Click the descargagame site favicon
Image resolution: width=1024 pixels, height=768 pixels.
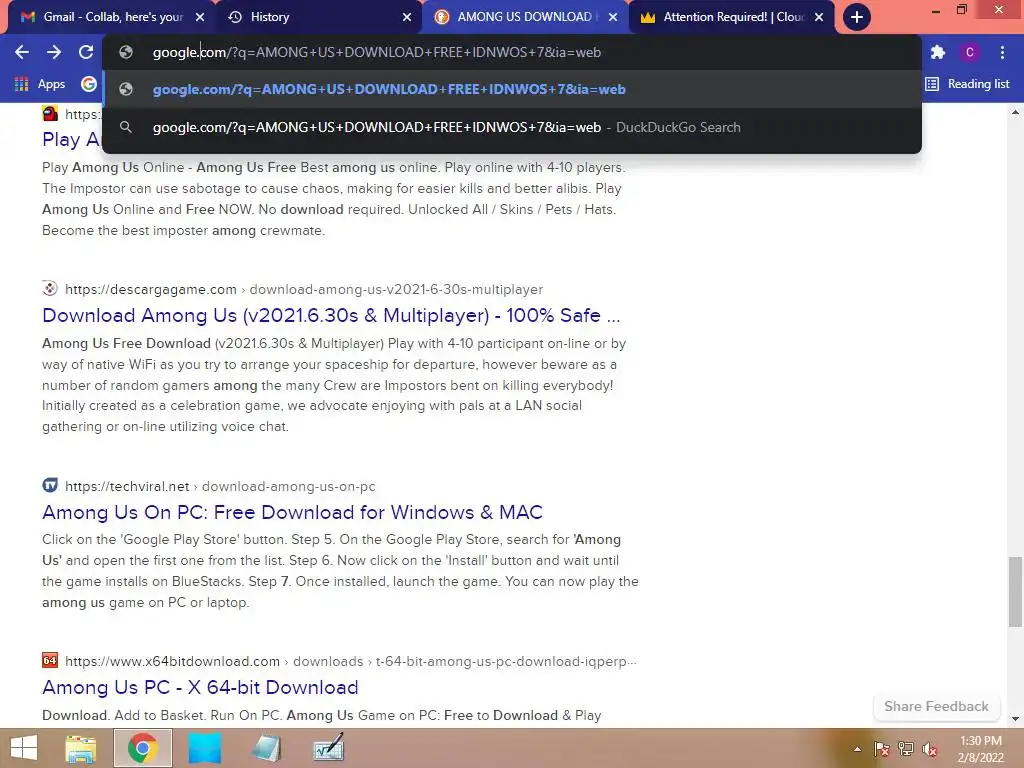50,288
